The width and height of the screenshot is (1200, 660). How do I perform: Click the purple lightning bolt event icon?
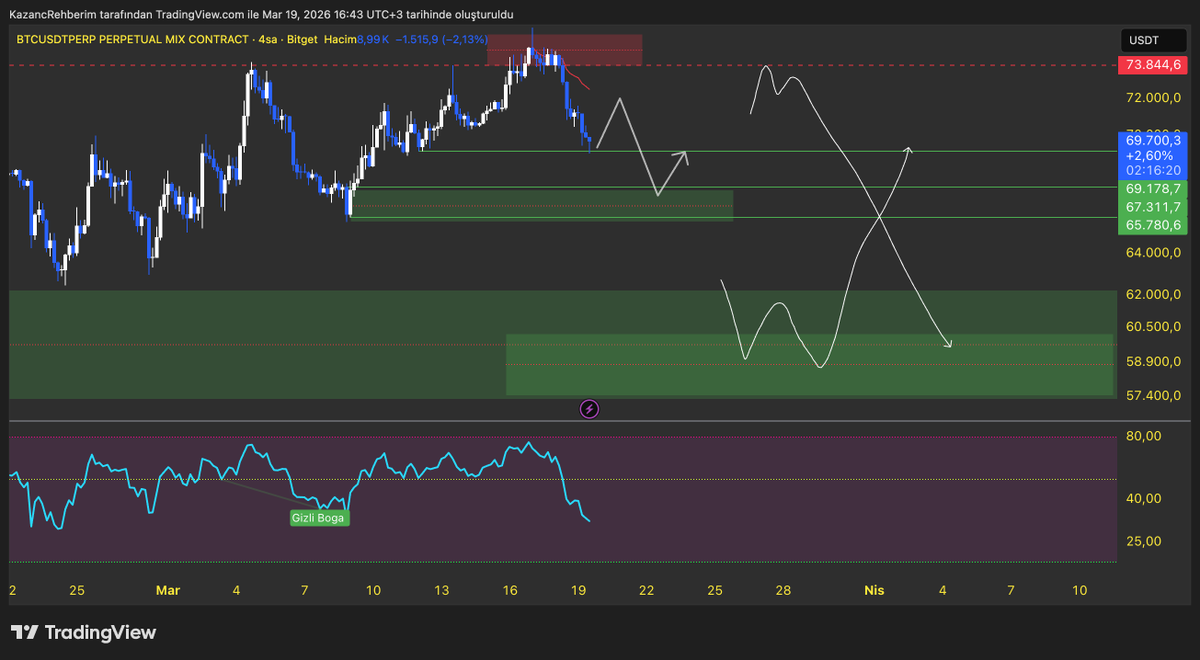point(590,408)
